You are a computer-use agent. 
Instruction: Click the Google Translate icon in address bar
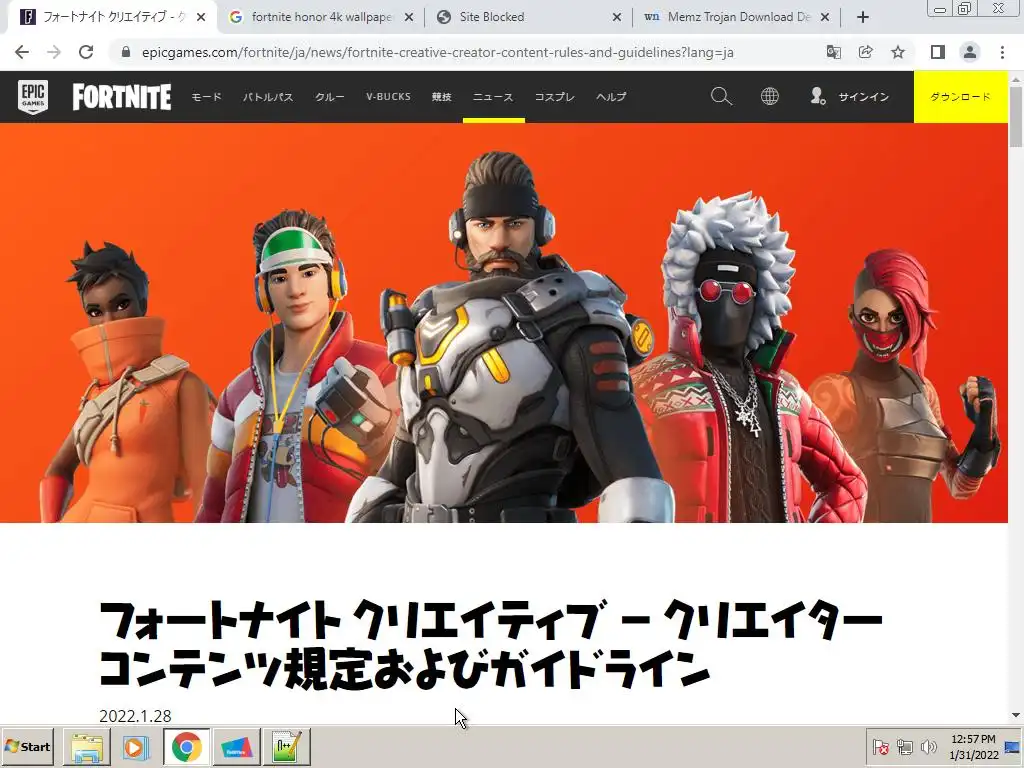(x=834, y=52)
